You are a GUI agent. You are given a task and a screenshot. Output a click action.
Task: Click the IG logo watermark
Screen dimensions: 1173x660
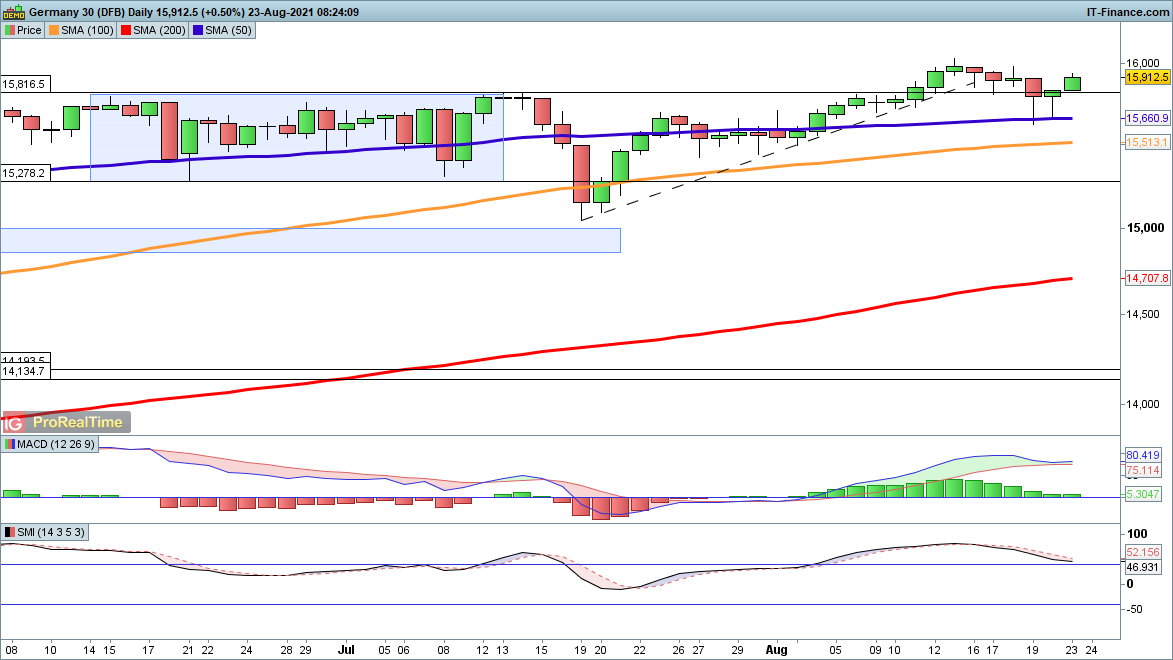pos(17,422)
